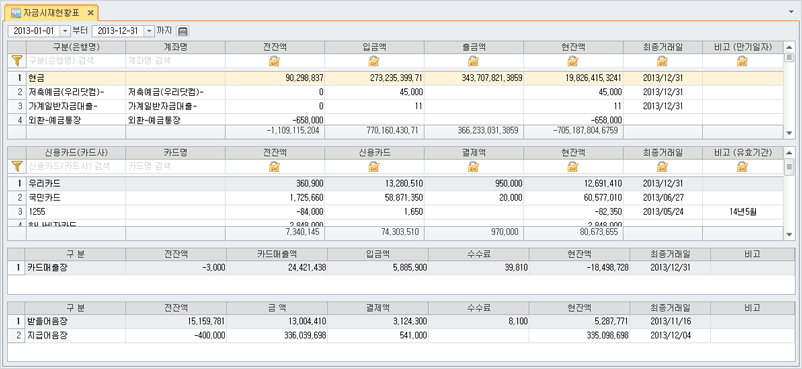Select the 가계일반자금대출- bank row
The width and height of the screenshot is (802, 369).
(395, 106)
